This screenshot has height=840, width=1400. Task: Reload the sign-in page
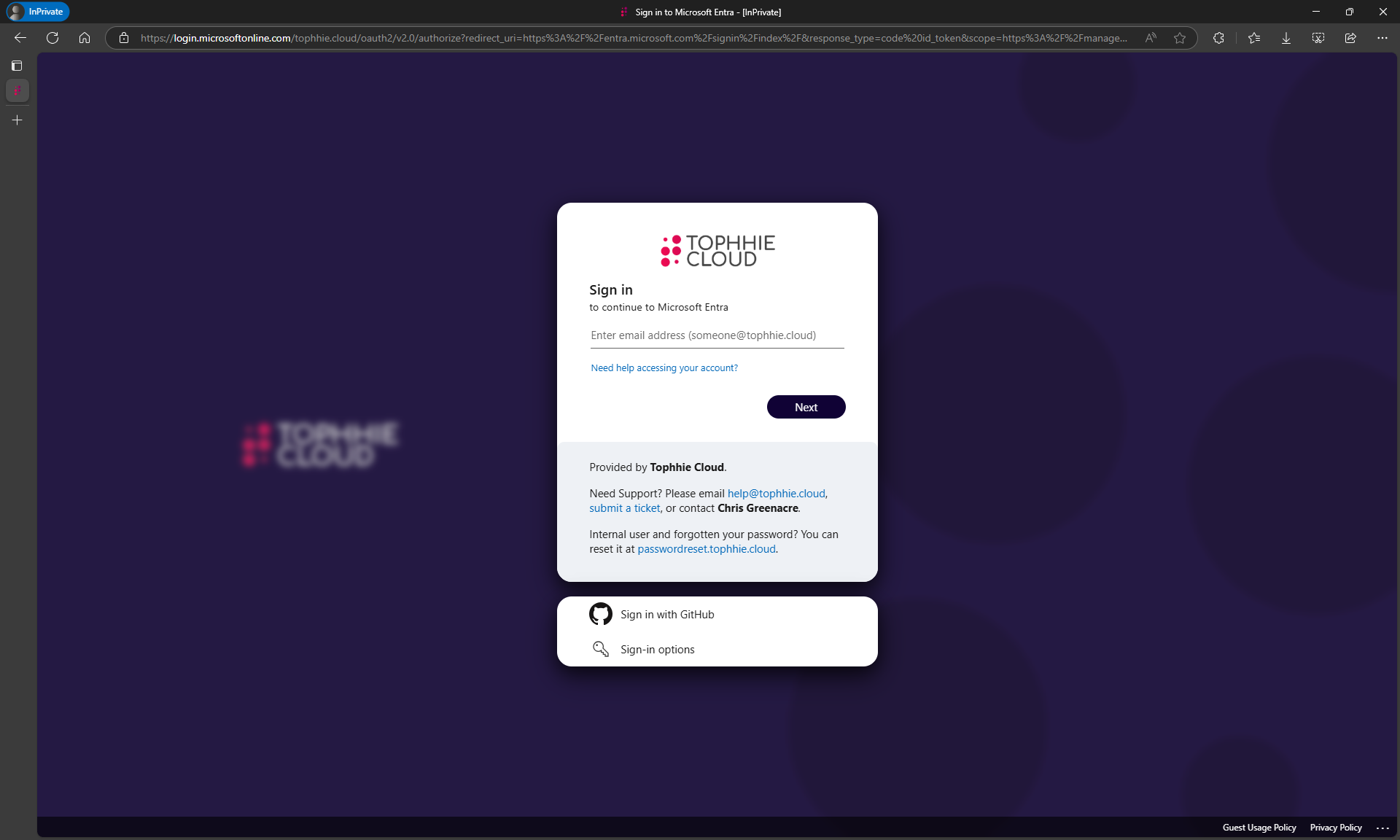point(52,38)
